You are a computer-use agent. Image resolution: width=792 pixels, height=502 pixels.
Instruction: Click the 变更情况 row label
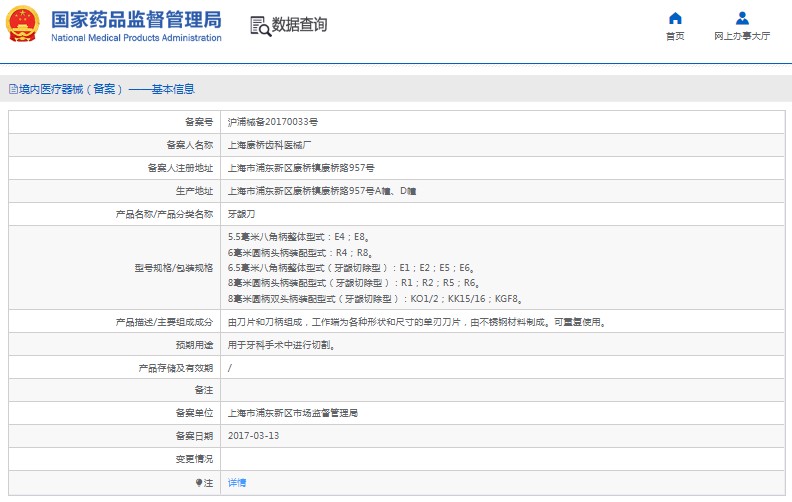click(194, 459)
